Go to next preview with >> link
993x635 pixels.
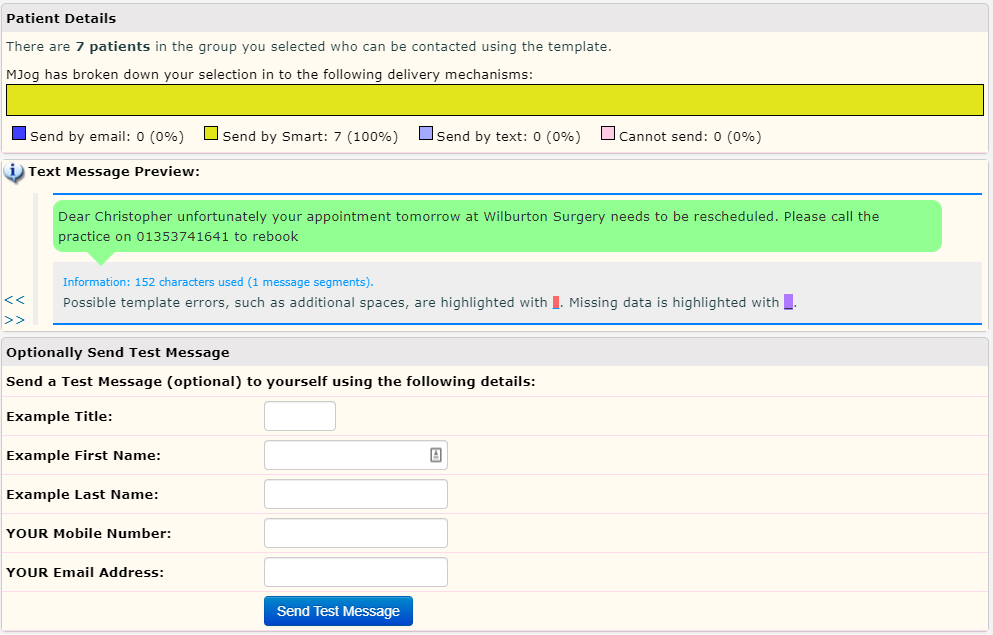pos(14,320)
